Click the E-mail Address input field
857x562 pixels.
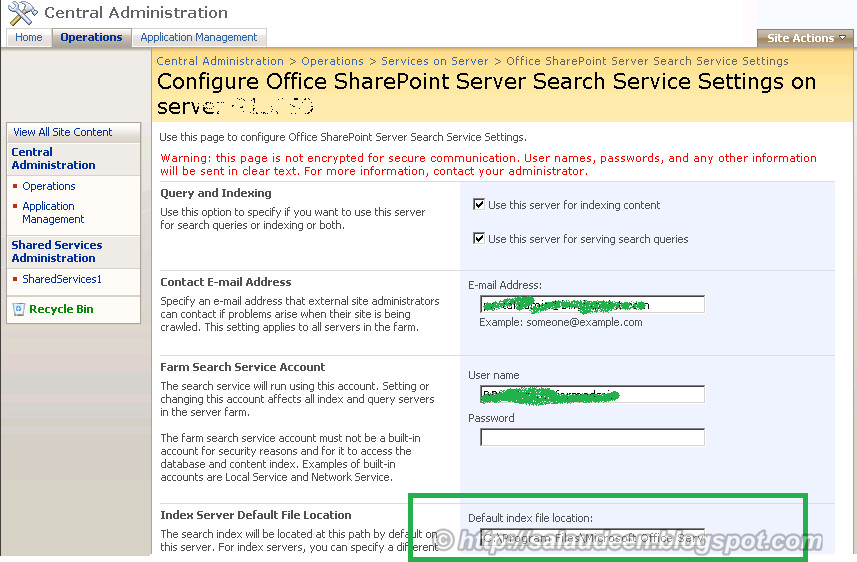[x=592, y=305]
